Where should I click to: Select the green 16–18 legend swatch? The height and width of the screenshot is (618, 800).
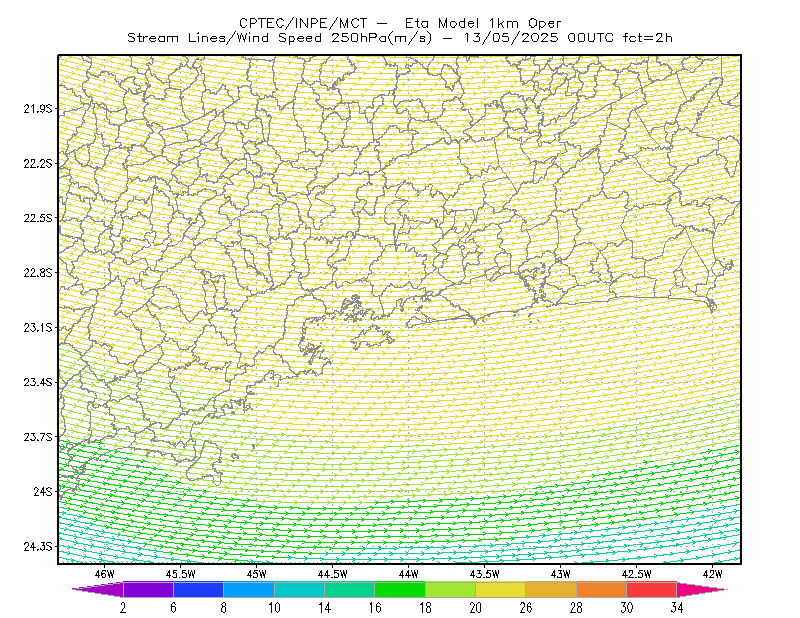(400, 589)
